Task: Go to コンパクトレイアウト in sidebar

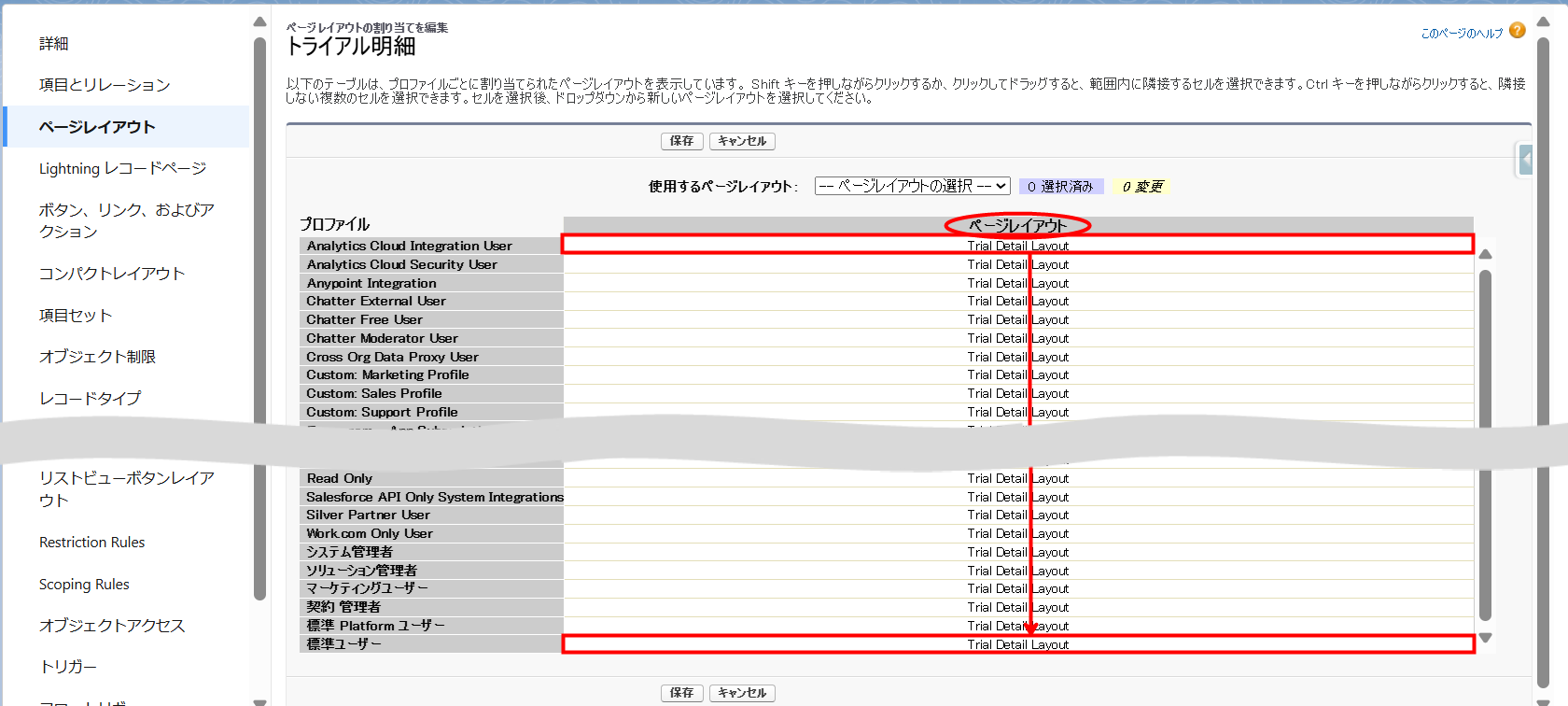Action: pos(112,274)
